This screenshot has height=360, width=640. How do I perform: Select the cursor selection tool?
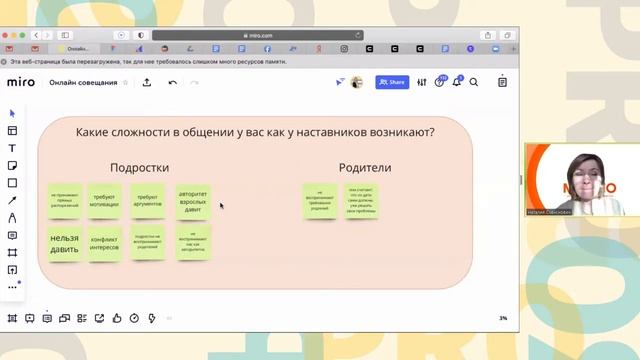pos(12,113)
